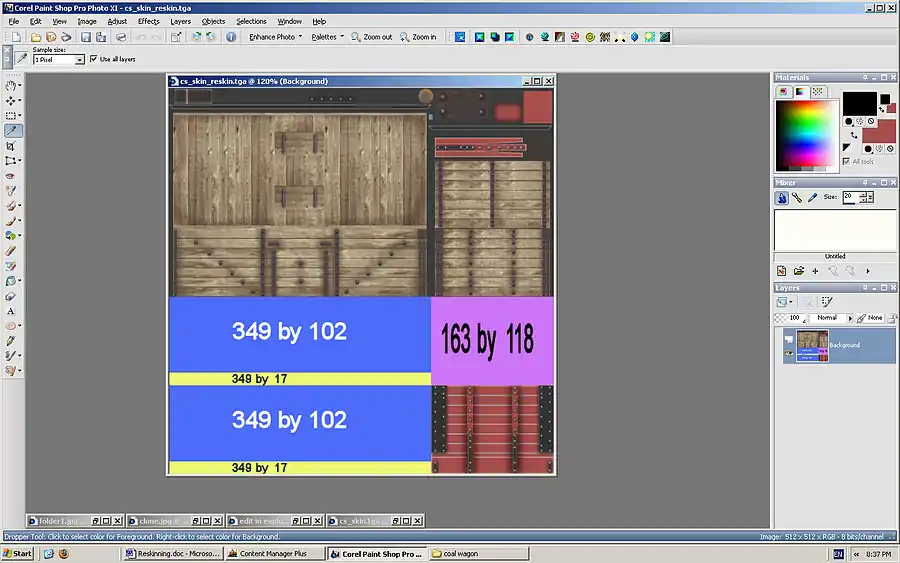Screen dimensions: 900x563
Task: Select the Pan (hand) tool
Action: (x=12, y=86)
